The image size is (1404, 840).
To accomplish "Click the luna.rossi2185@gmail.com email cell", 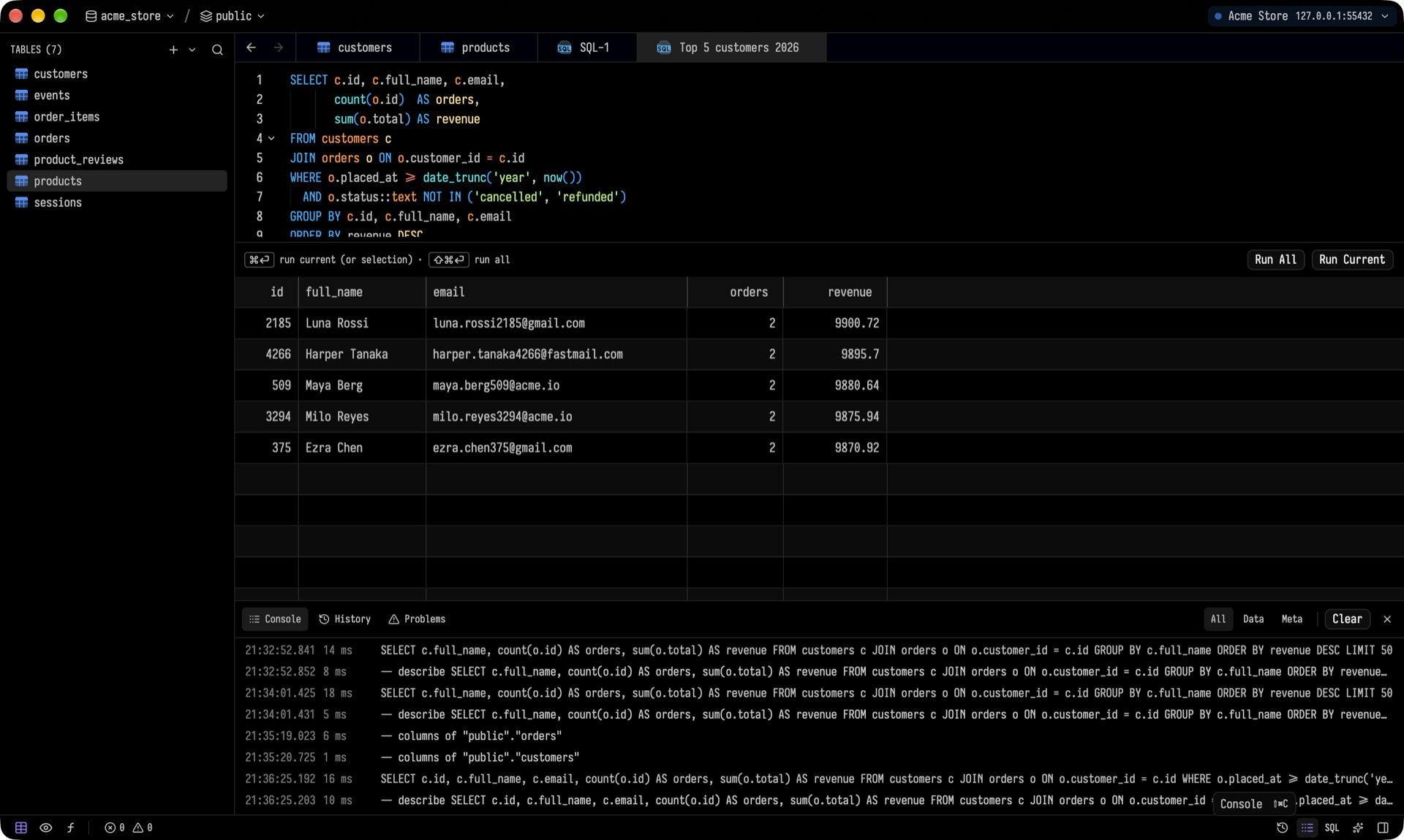I will click(556, 323).
